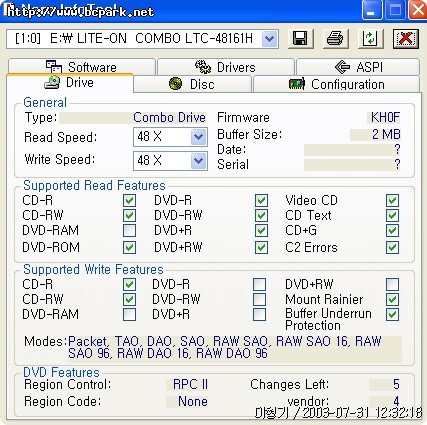This screenshot has height=425, width=427.
Task: Toggle CD-R write feature checkbox
Action: coord(129,284)
